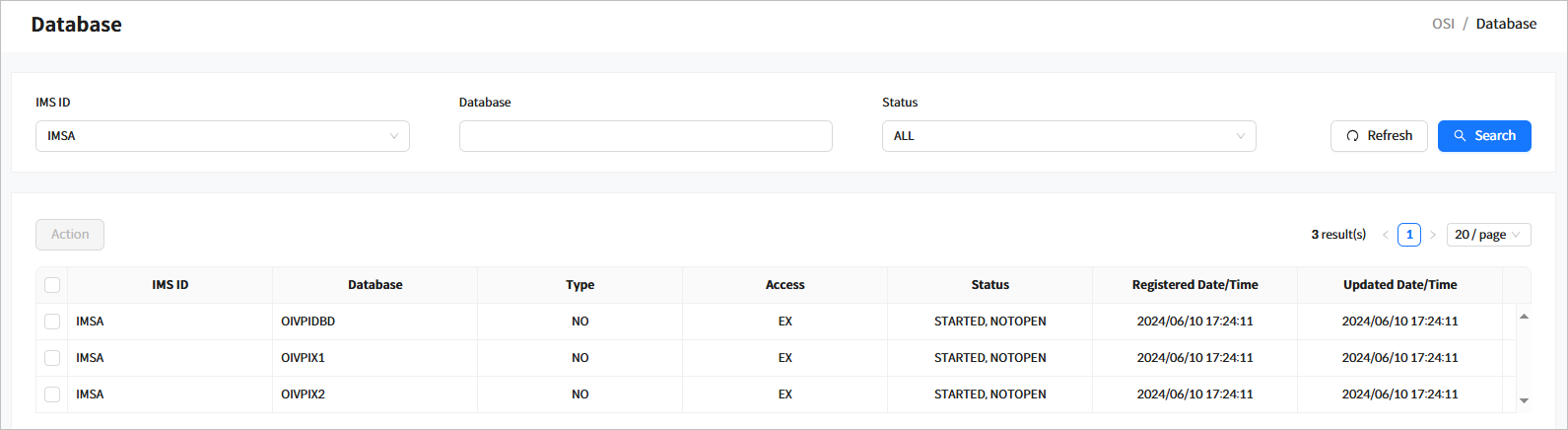
Task: Open the IMS ID dropdown
Action: tap(222, 136)
